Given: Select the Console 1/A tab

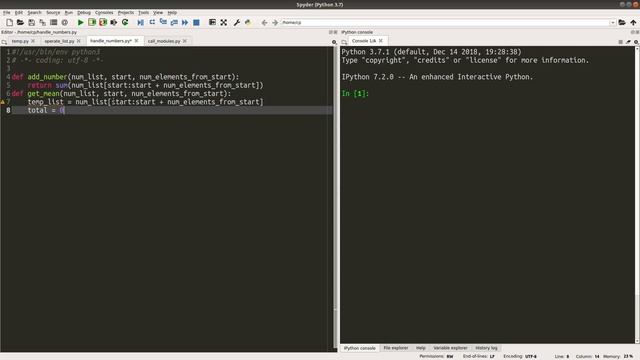Looking at the screenshot, I should pyautogui.click(x=364, y=41).
